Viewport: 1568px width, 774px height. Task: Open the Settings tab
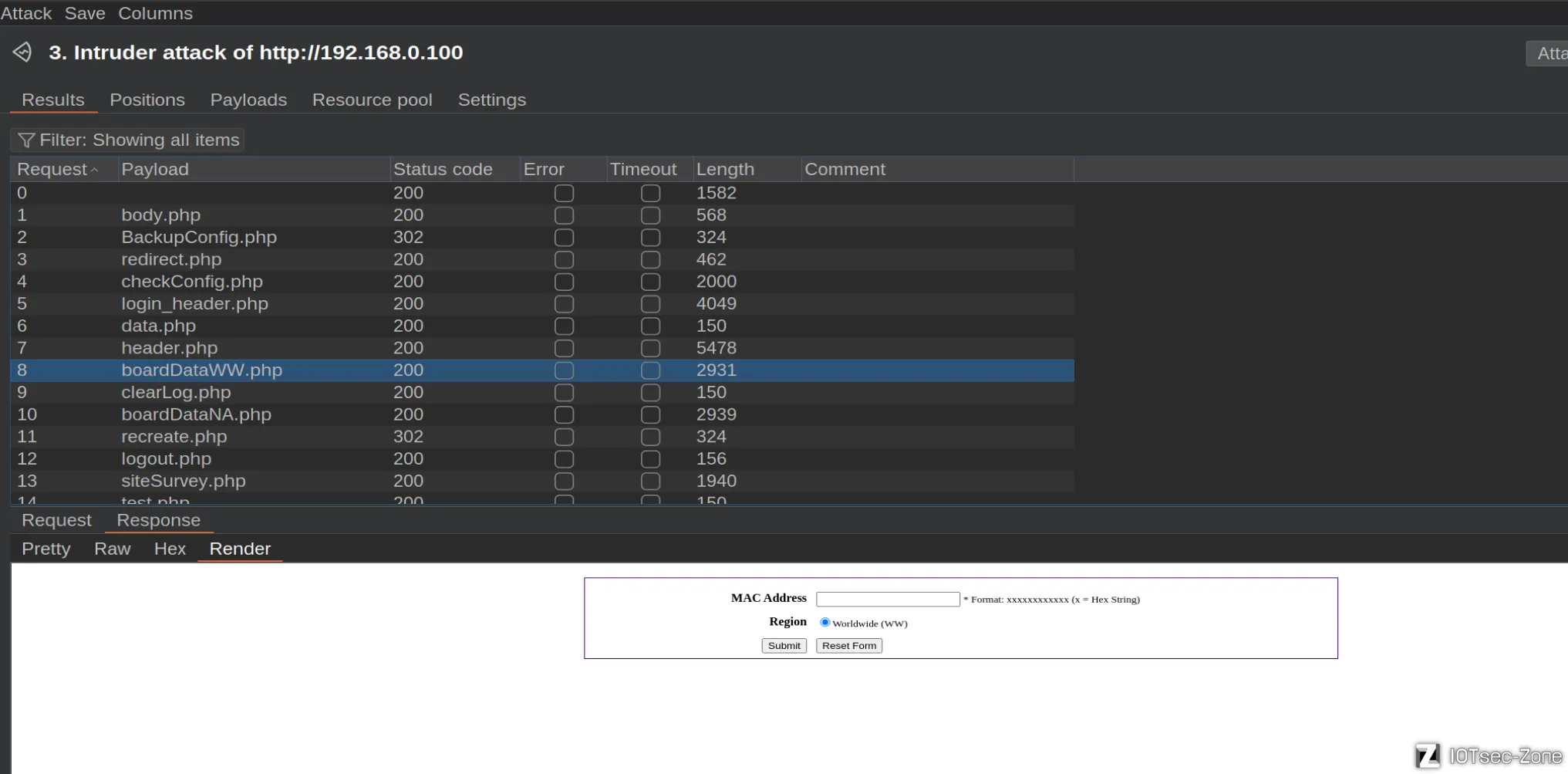tap(492, 100)
